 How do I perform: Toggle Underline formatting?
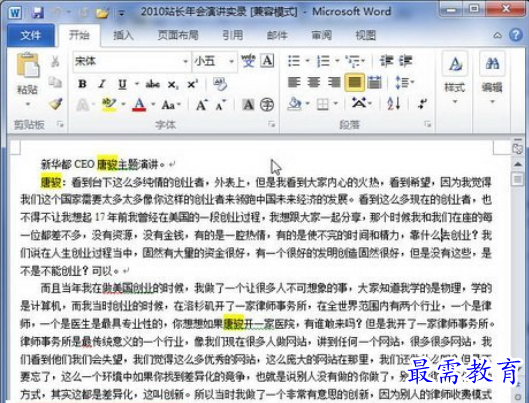[x=122, y=84]
